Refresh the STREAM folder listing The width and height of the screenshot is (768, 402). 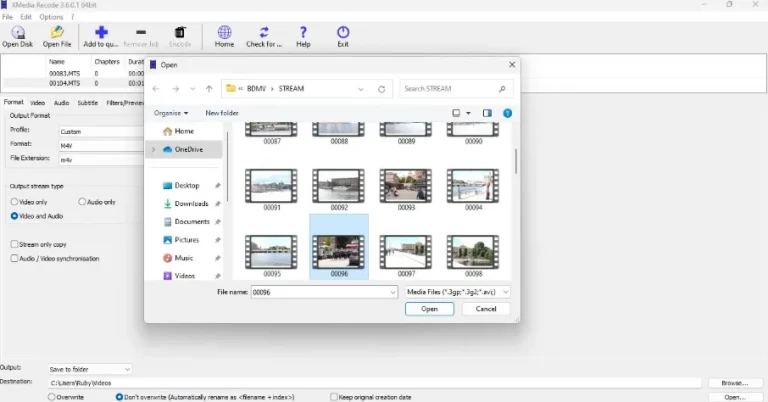382,89
